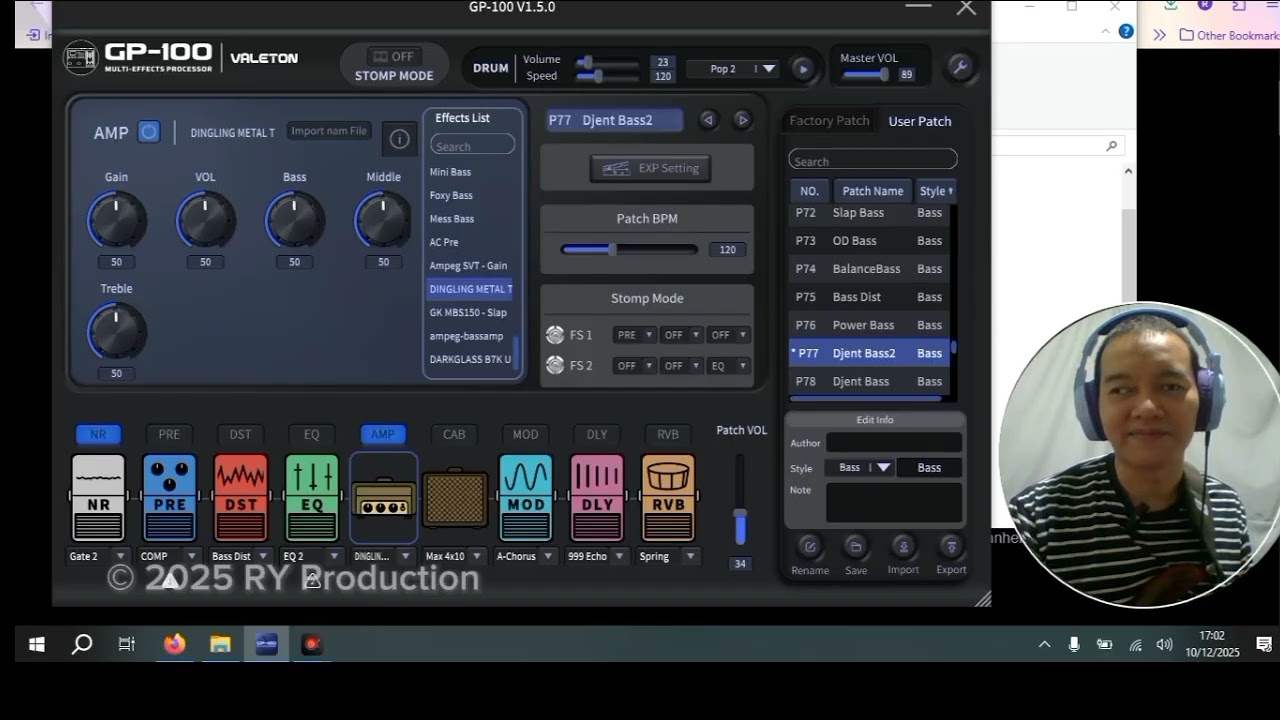Open File Explorer from the taskbar
The width and height of the screenshot is (1280, 720).
[x=221, y=644]
